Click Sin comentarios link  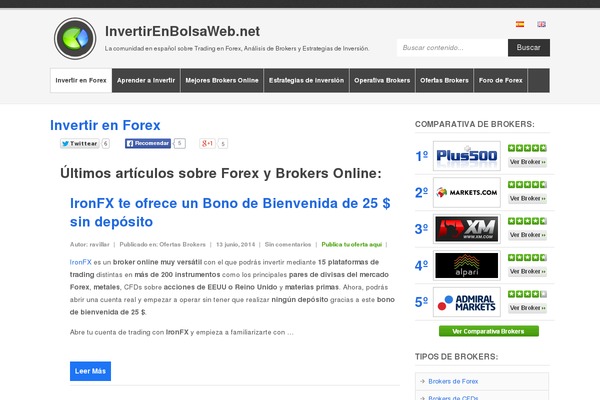coord(288,244)
